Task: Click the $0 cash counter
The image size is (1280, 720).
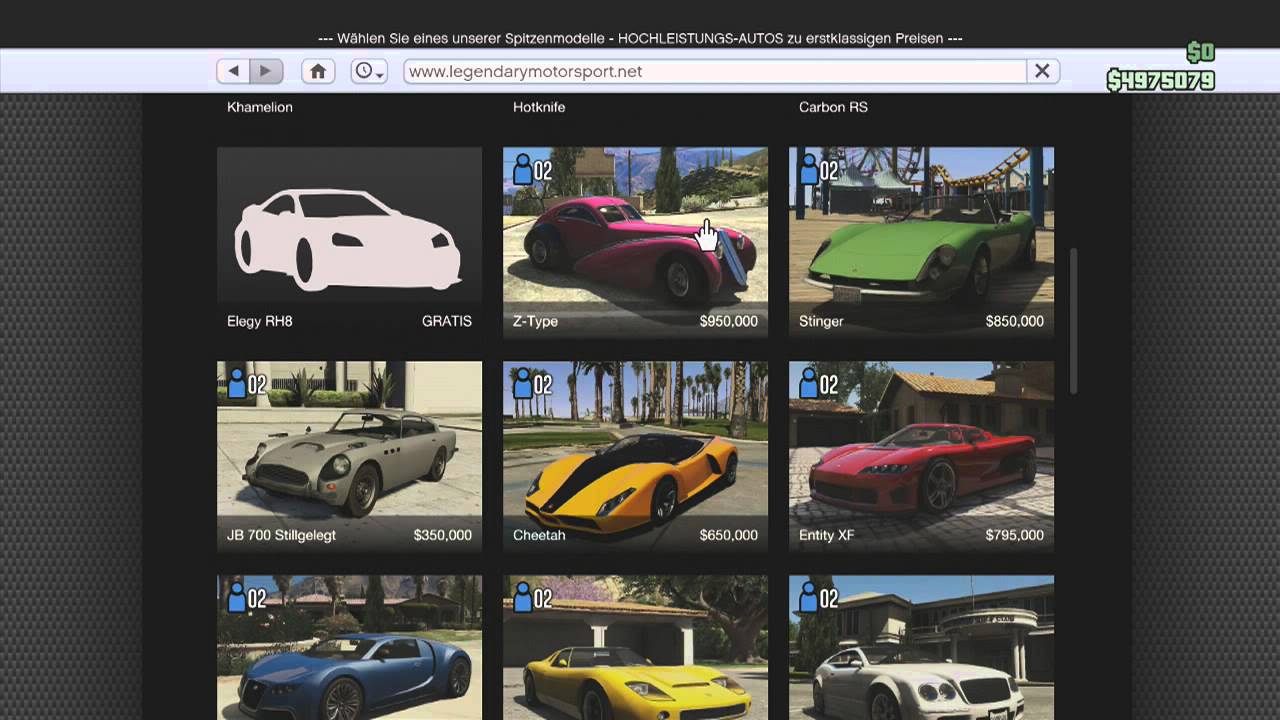Action: pyautogui.click(x=1200, y=52)
